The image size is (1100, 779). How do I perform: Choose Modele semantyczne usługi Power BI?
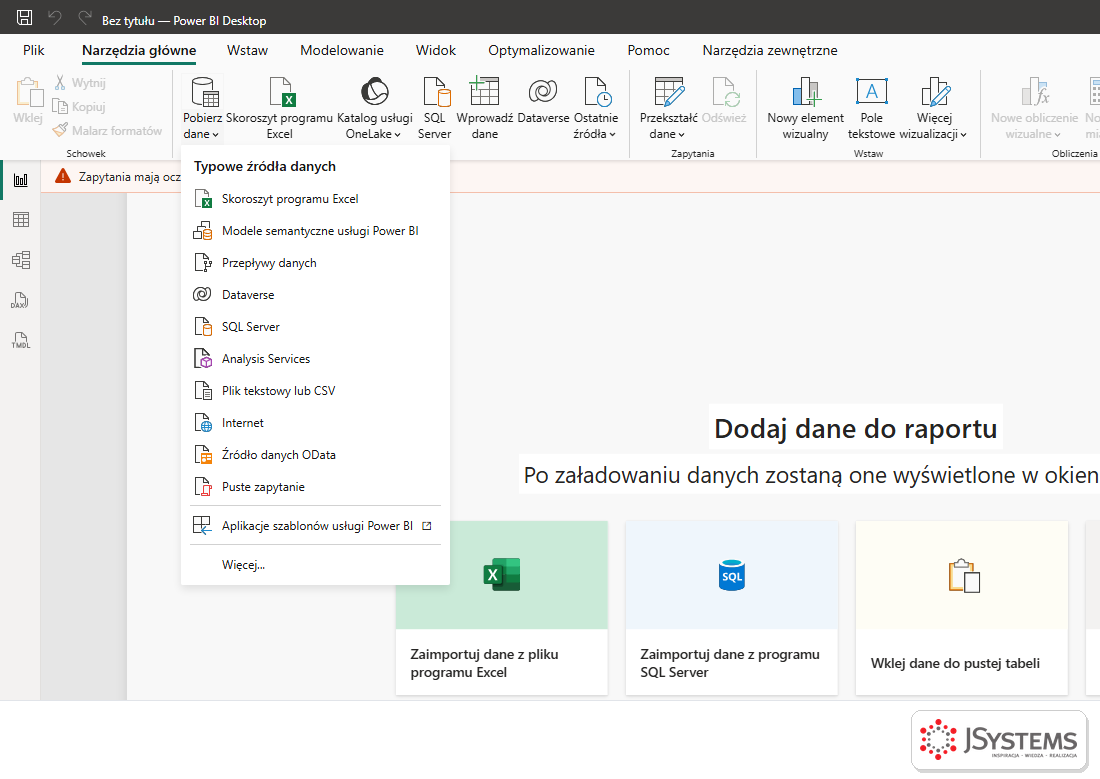pos(315,231)
